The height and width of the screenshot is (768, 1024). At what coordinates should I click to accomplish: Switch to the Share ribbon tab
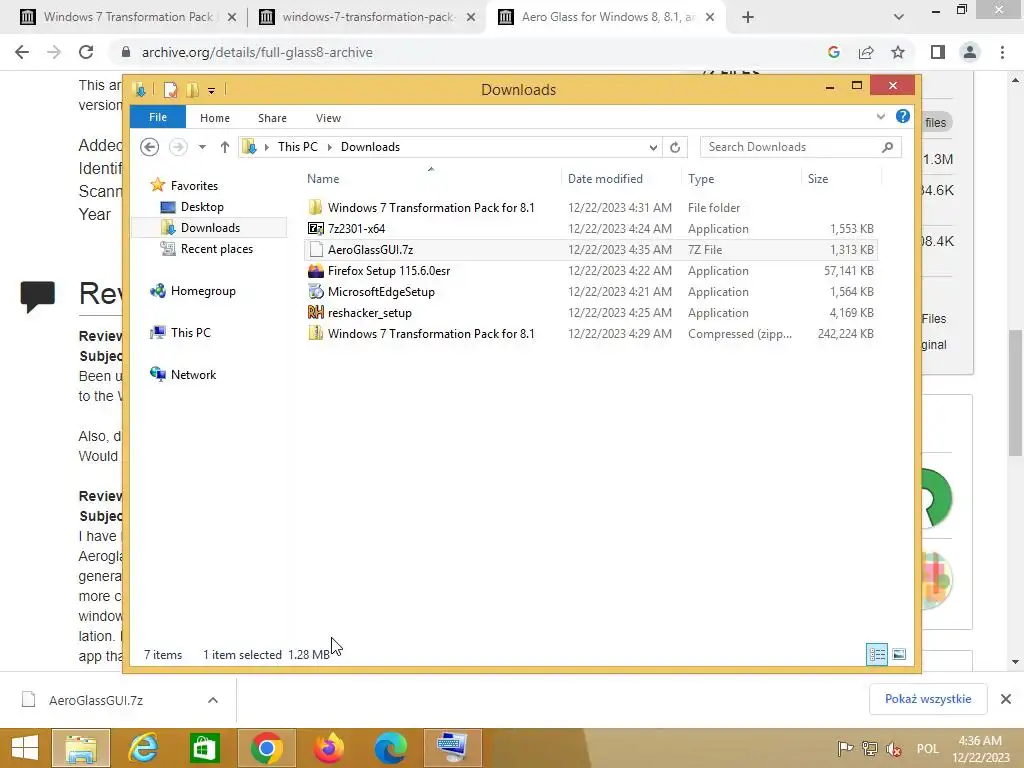[272, 118]
